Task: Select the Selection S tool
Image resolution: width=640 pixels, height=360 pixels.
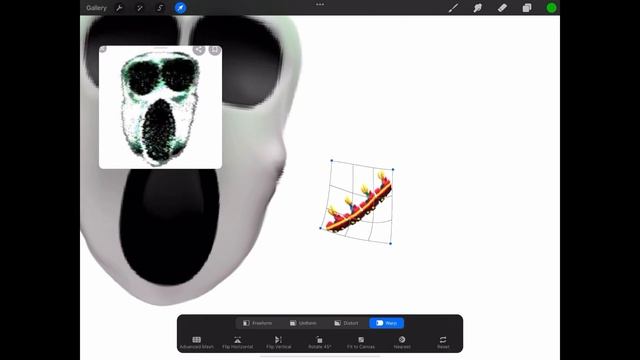Action: pyautogui.click(x=160, y=8)
